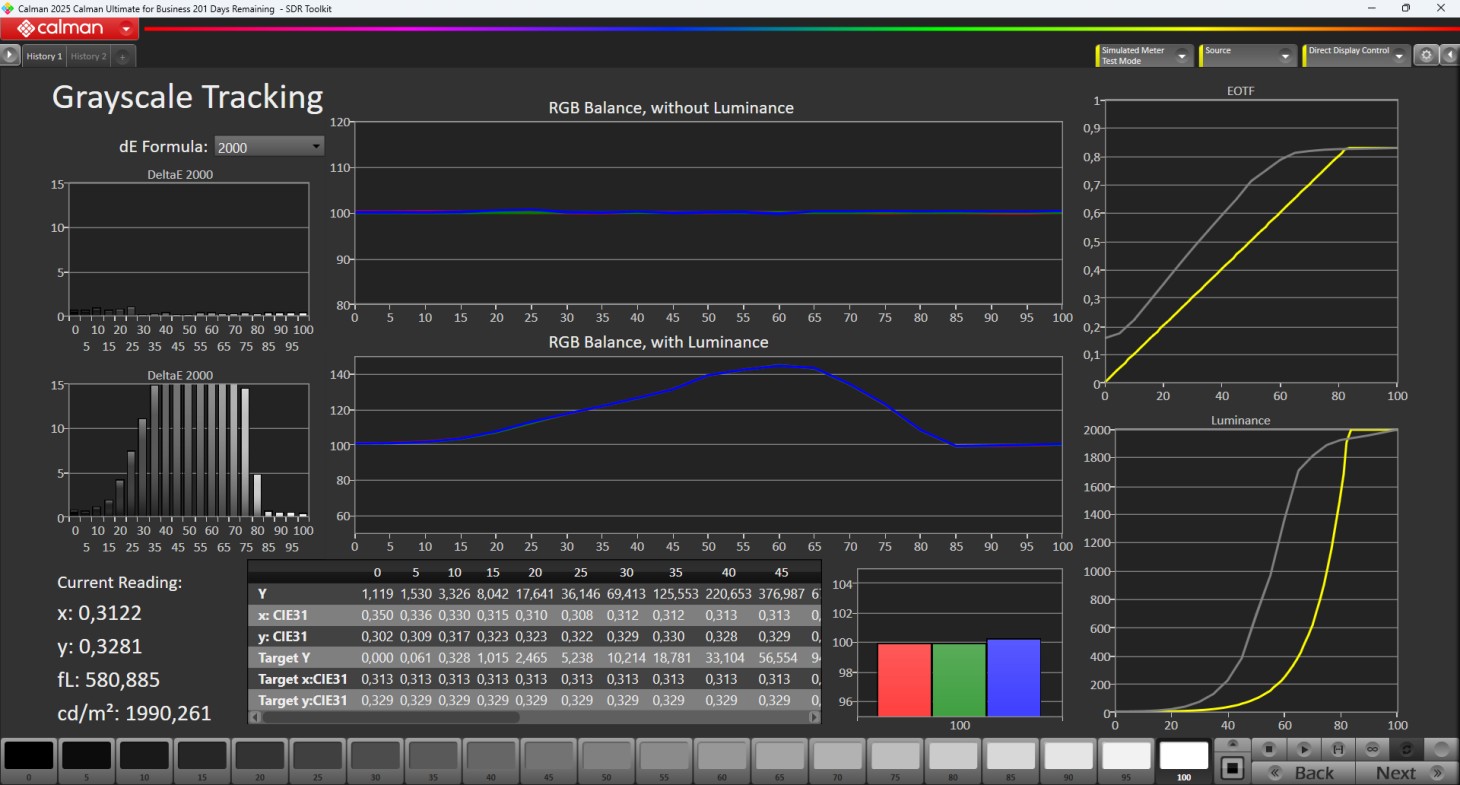Open the dE Formula dropdown
1460x785 pixels.
coord(269,147)
